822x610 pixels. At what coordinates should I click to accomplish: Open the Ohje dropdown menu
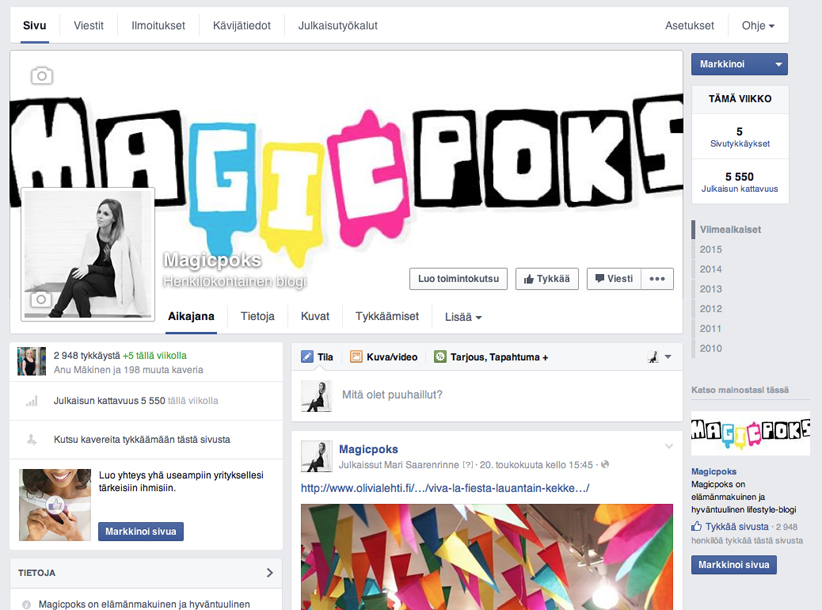(758, 26)
